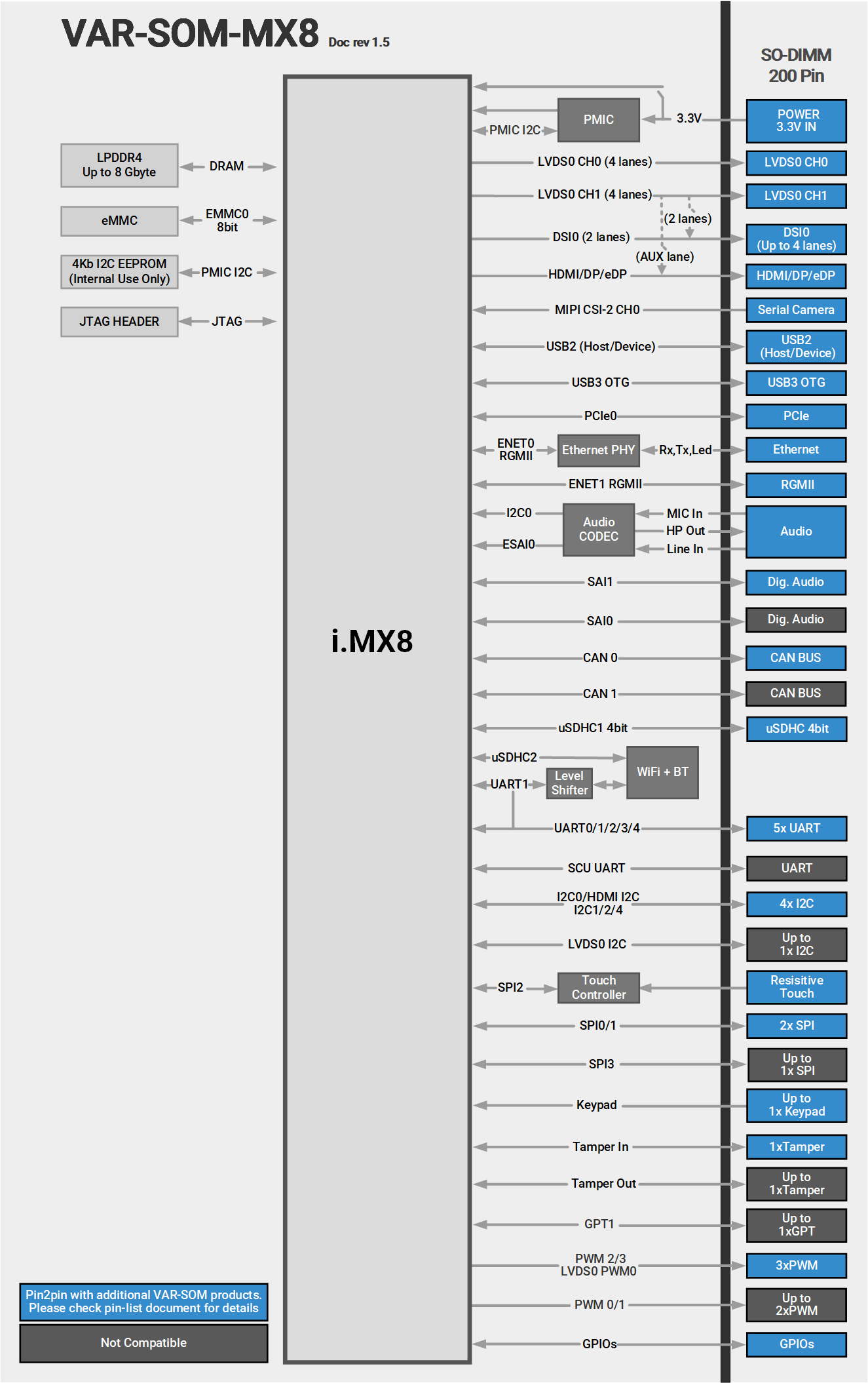Viewport: 868px width, 1383px height.
Task: Click the LVDS0 CH1 connector box
Action: pyautogui.click(x=796, y=196)
